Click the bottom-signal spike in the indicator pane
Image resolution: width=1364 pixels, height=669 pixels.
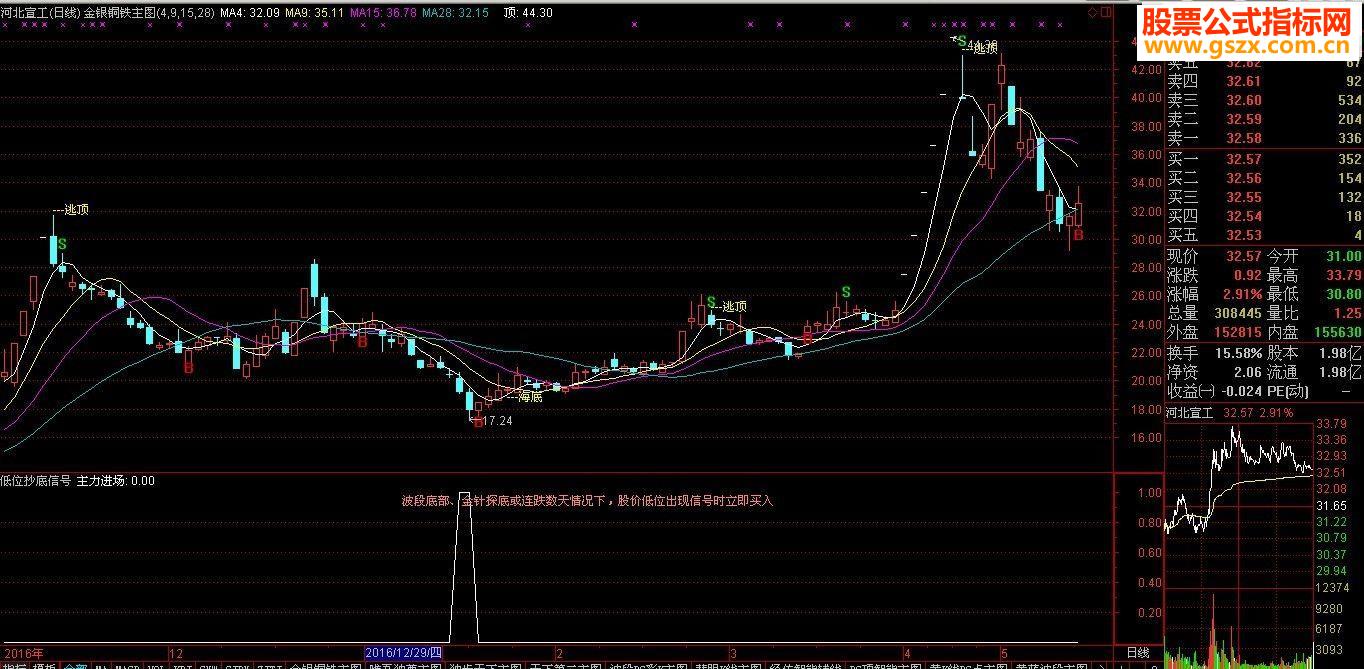pyautogui.click(x=464, y=565)
